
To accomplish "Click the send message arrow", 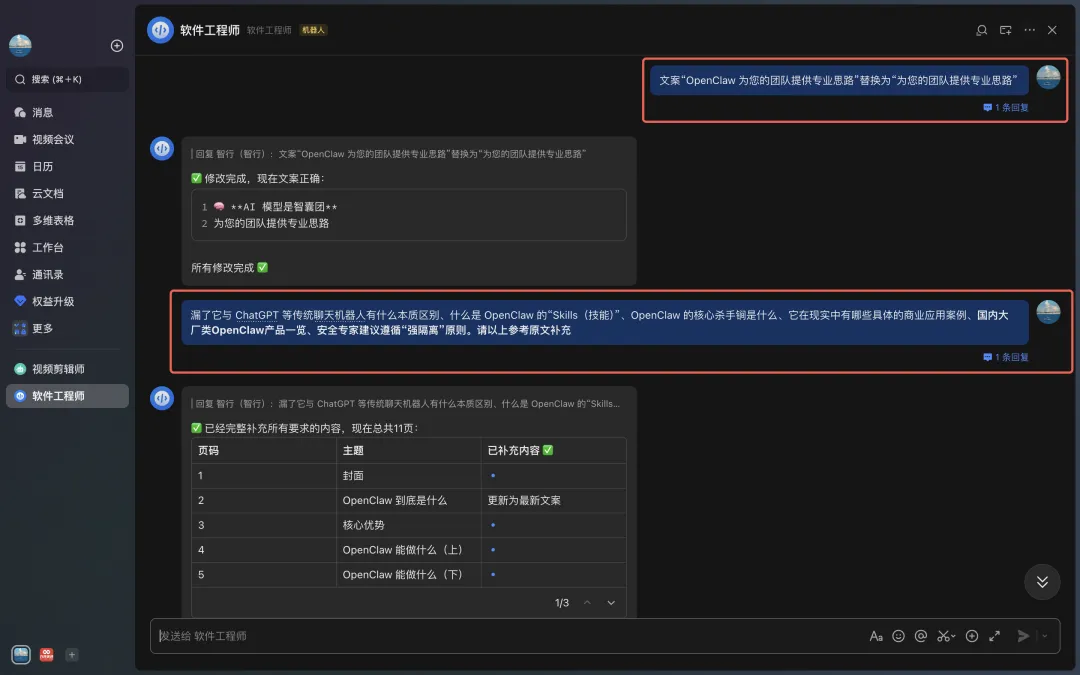I will (1024, 636).
